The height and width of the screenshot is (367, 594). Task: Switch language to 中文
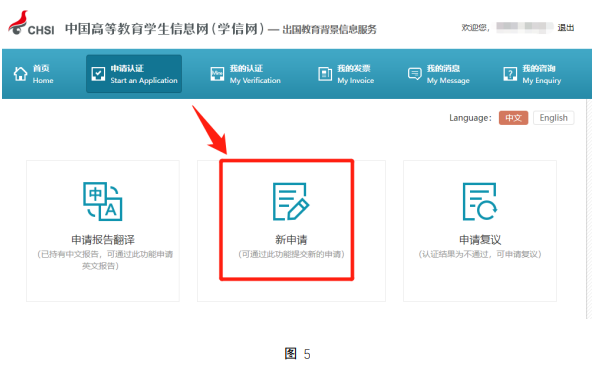pyautogui.click(x=513, y=118)
